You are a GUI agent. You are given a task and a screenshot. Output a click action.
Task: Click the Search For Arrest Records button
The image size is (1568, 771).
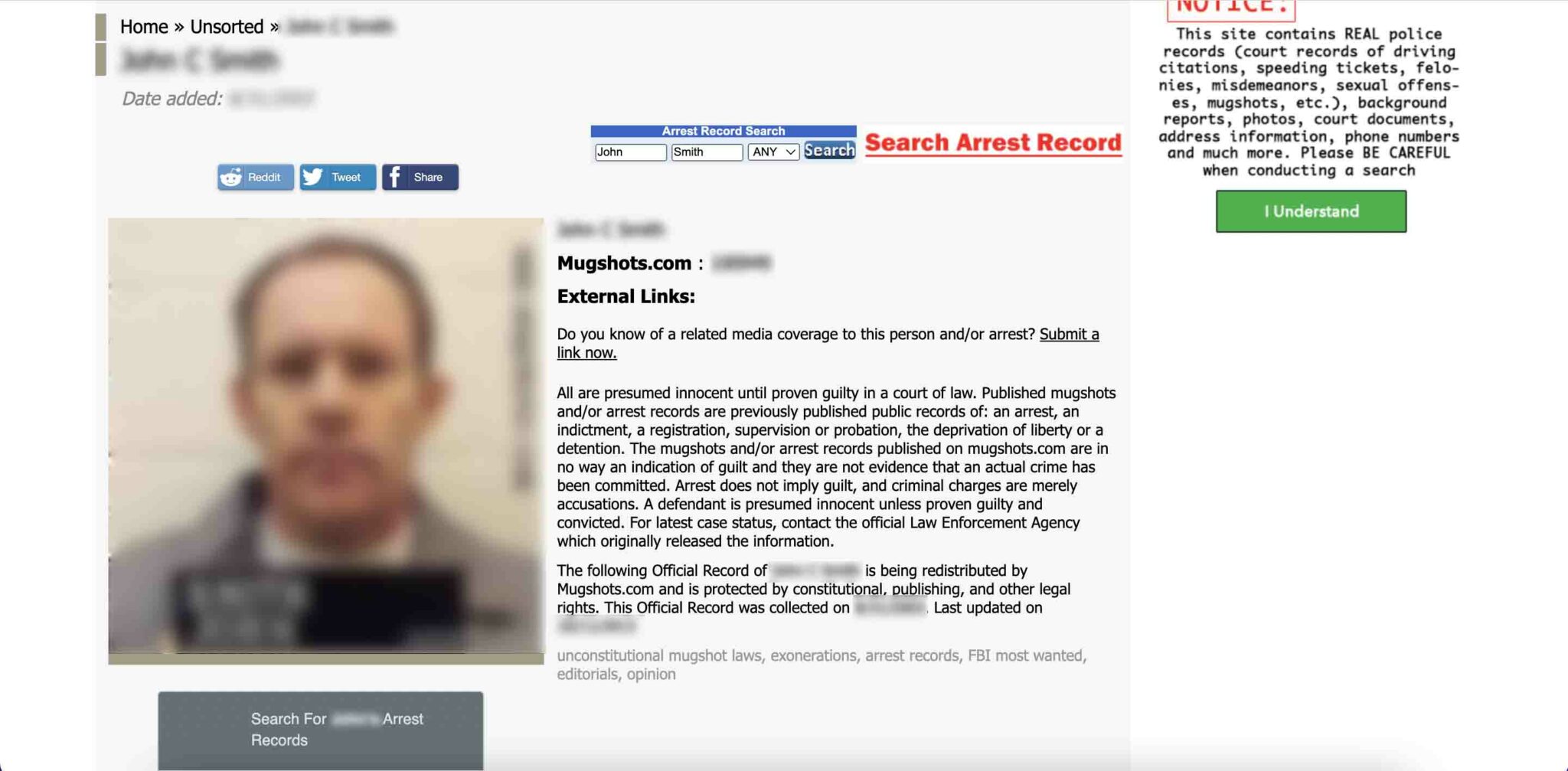pos(320,730)
